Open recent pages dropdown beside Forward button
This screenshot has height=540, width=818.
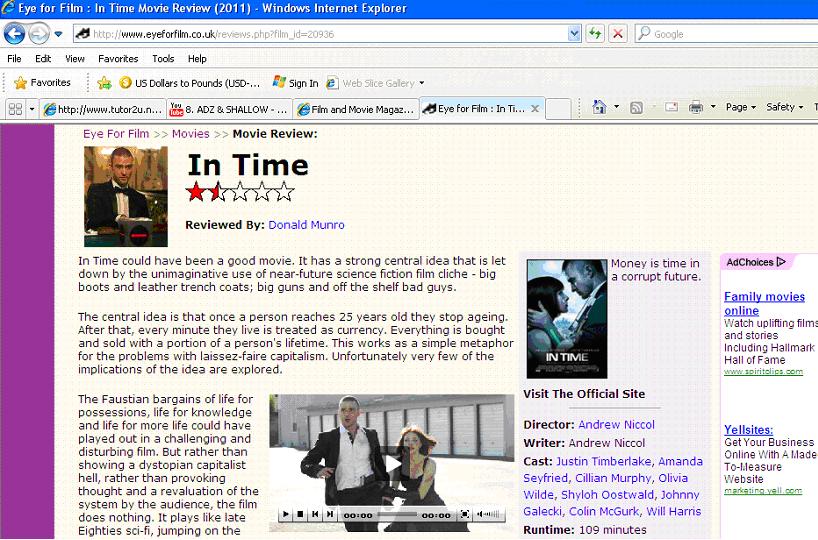(x=58, y=34)
